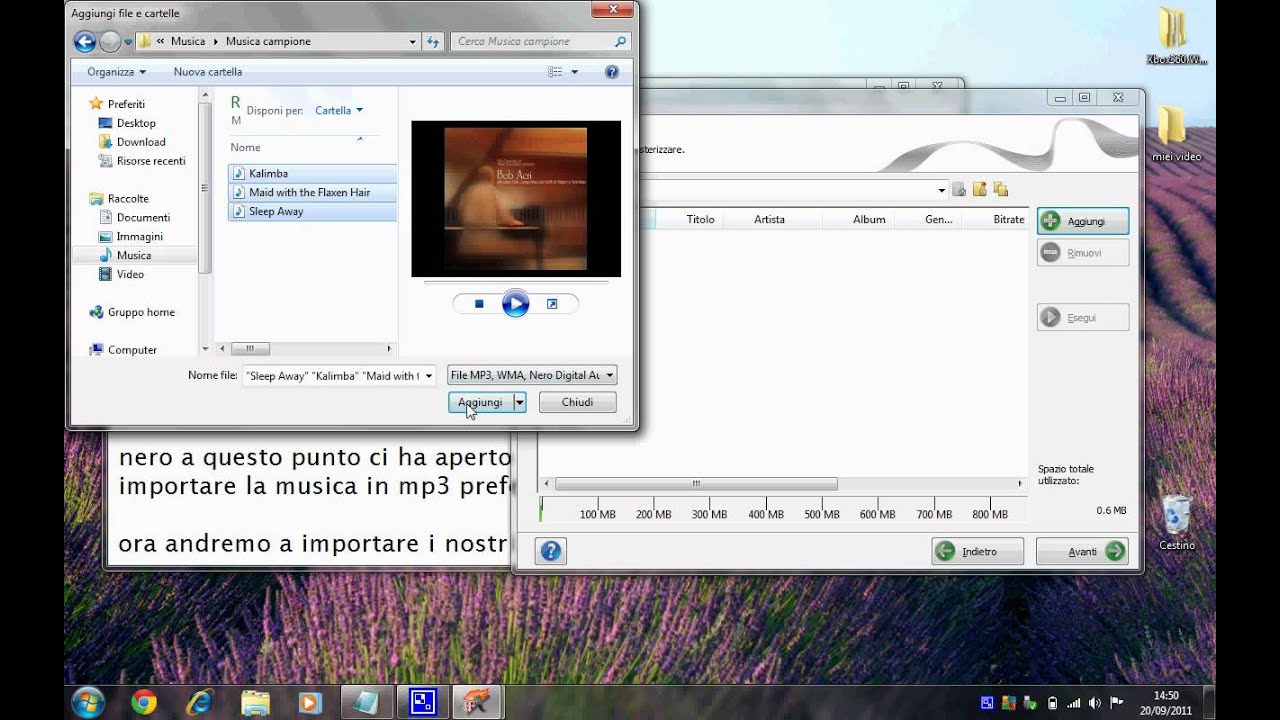Image resolution: width=1280 pixels, height=720 pixels.
Task: Open Gruppo home in sidebar
Action: pyautogui.click(x=141, y=312)
